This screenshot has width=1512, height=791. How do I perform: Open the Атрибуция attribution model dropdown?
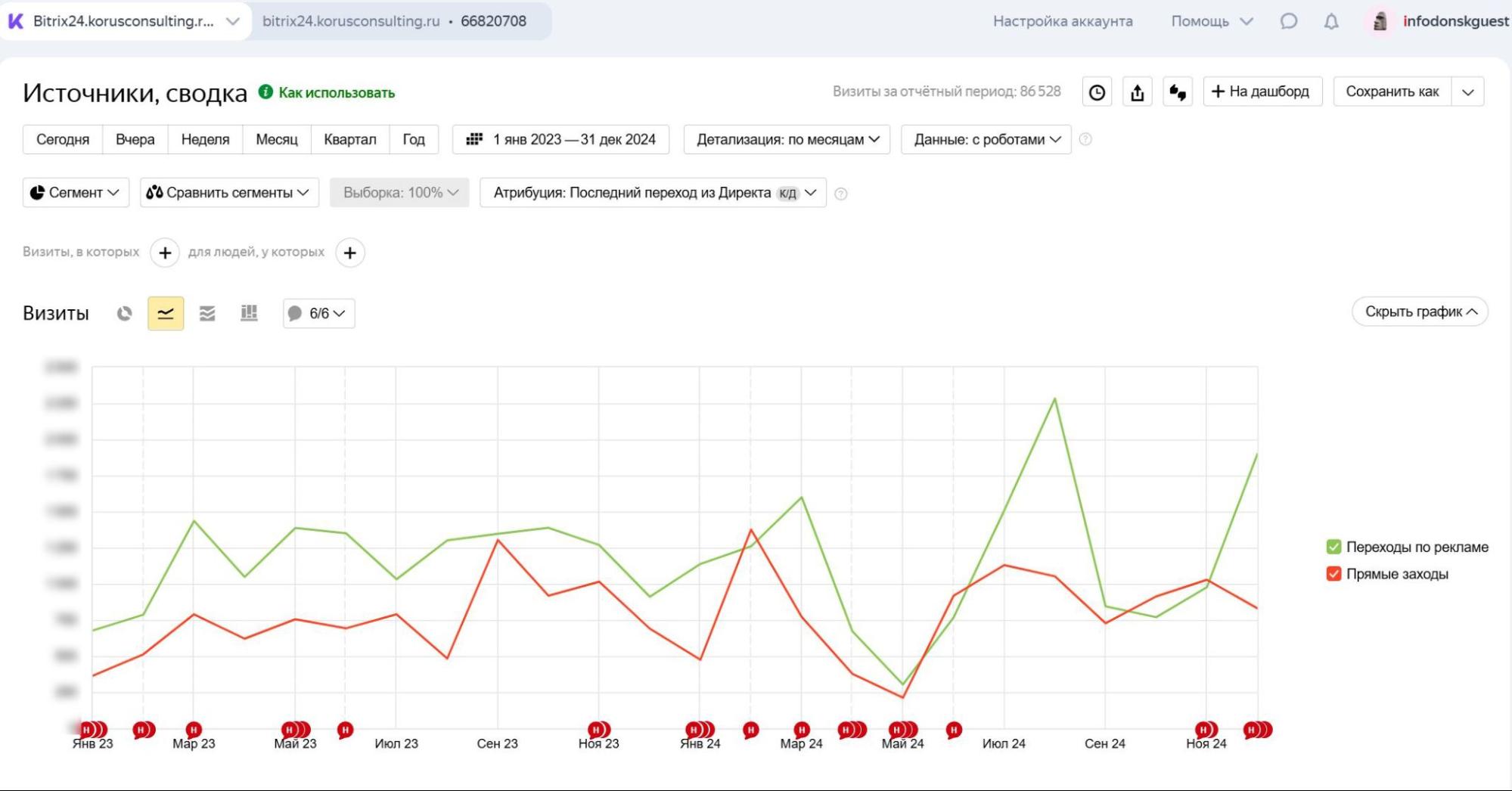tap(653, 193)
